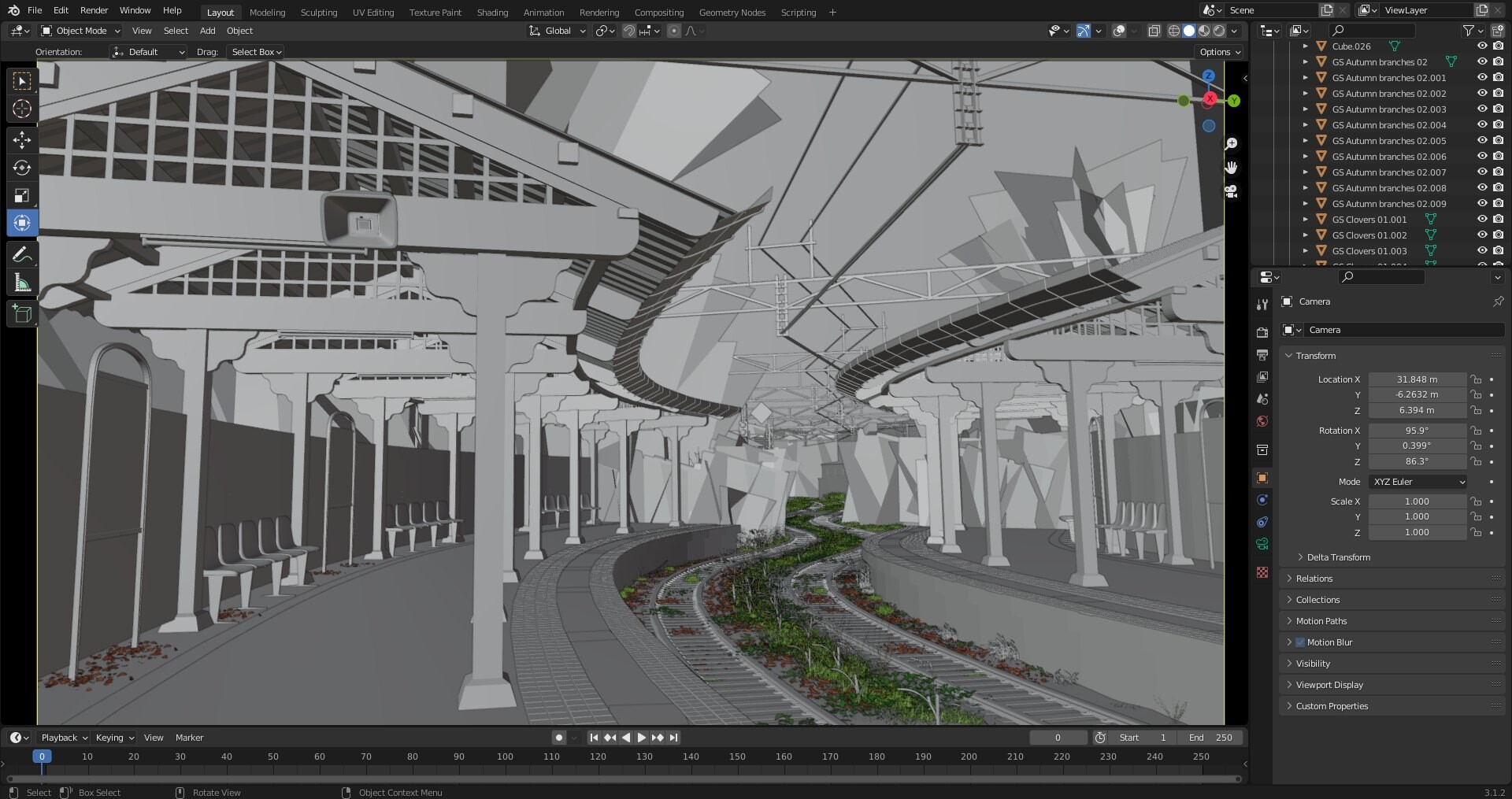Click the End frame field
Screen dimensions: 1512x799
[1211, 738]
